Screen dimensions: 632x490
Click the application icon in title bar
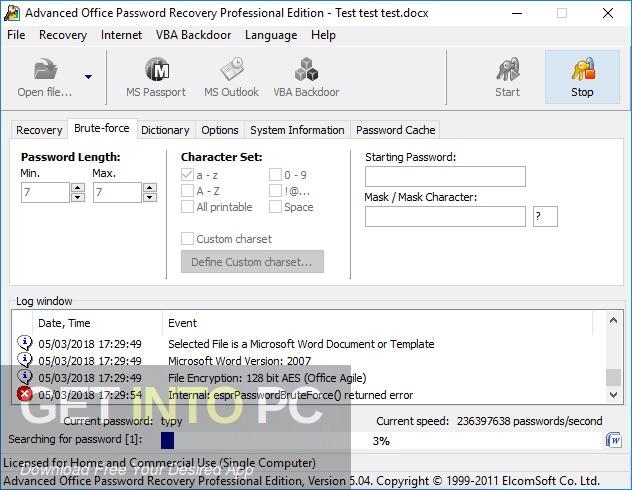(12, 13)
